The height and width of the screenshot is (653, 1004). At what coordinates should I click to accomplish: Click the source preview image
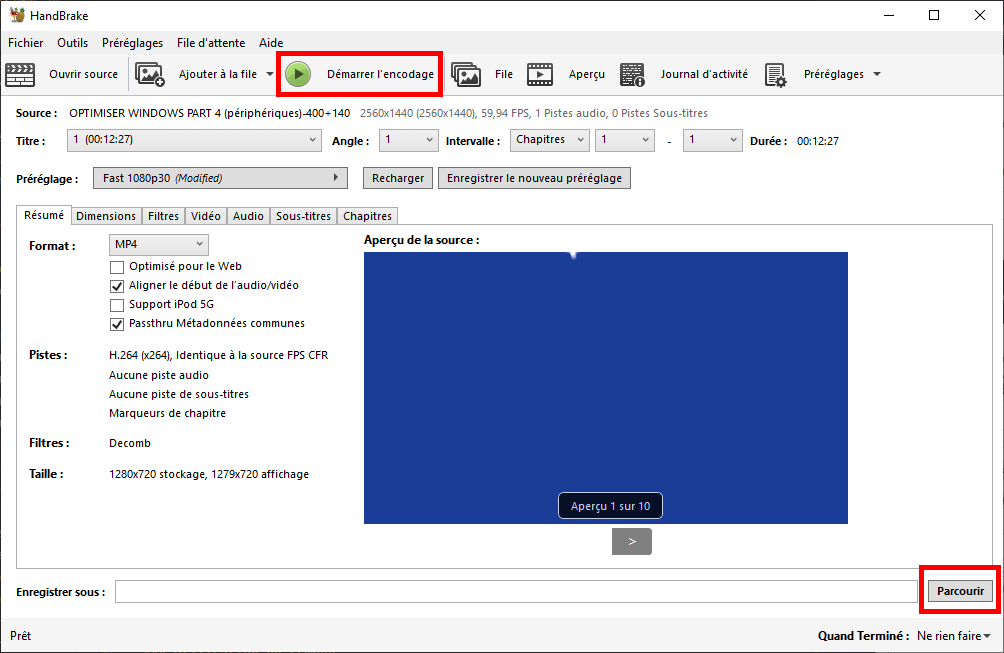point(606,388)
